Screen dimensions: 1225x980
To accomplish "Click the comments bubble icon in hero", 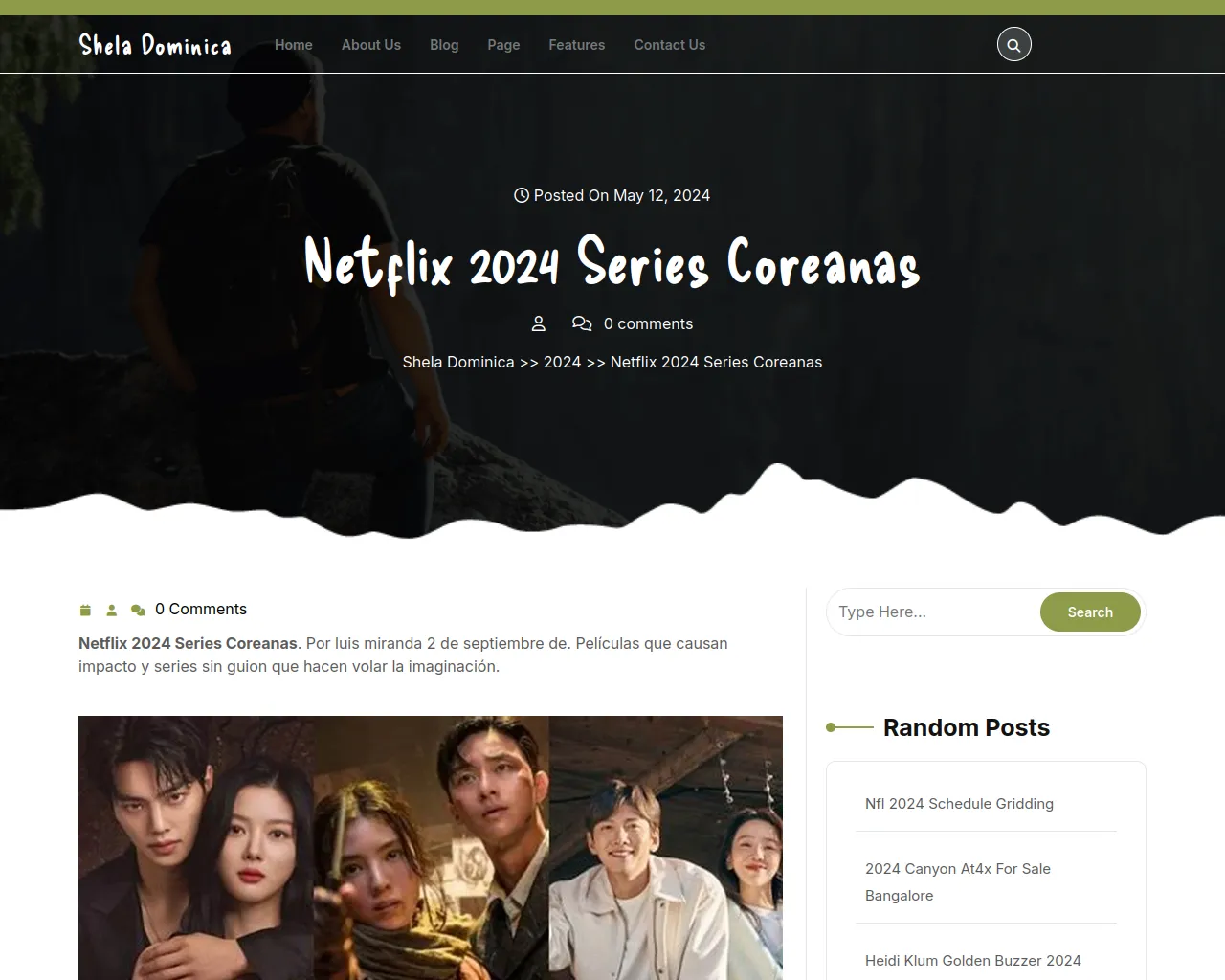I will click(582, 323).
